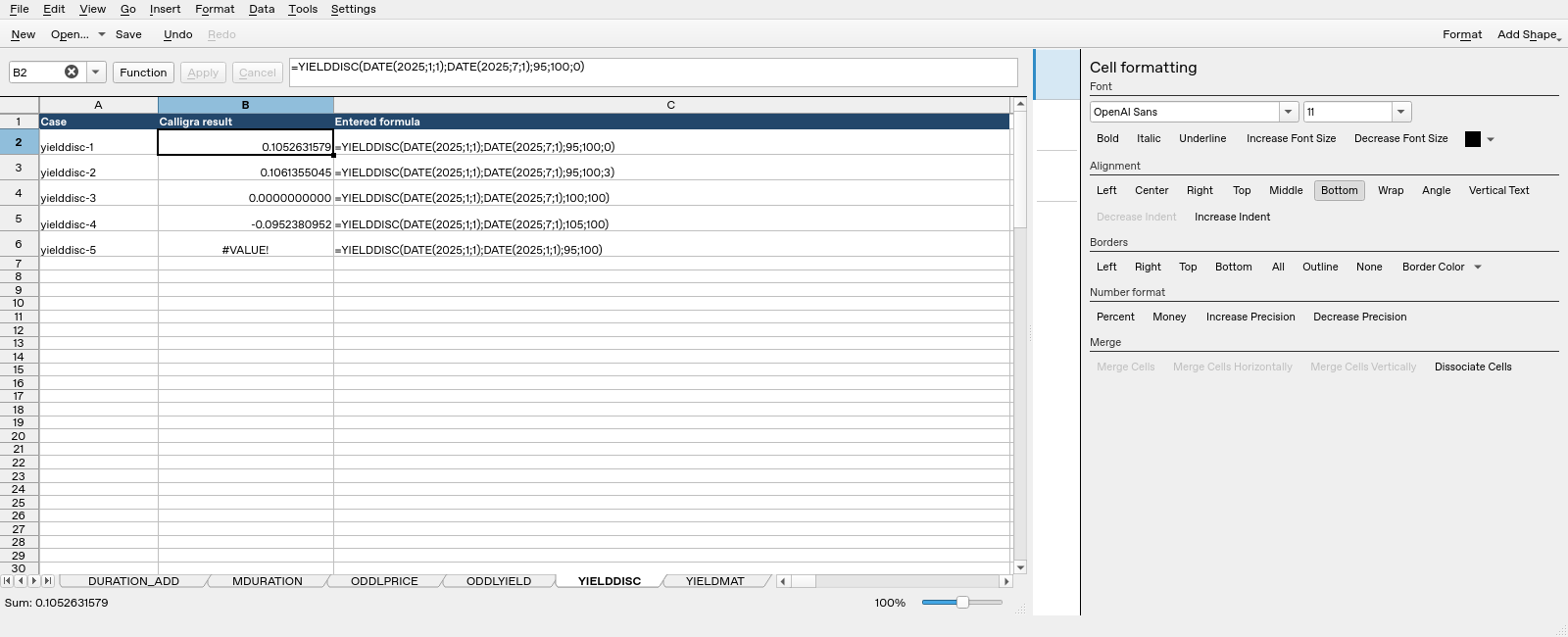This screenshot has width=1568, height=637.
Task: Open the File menu
Action: [x=19, y=9]
